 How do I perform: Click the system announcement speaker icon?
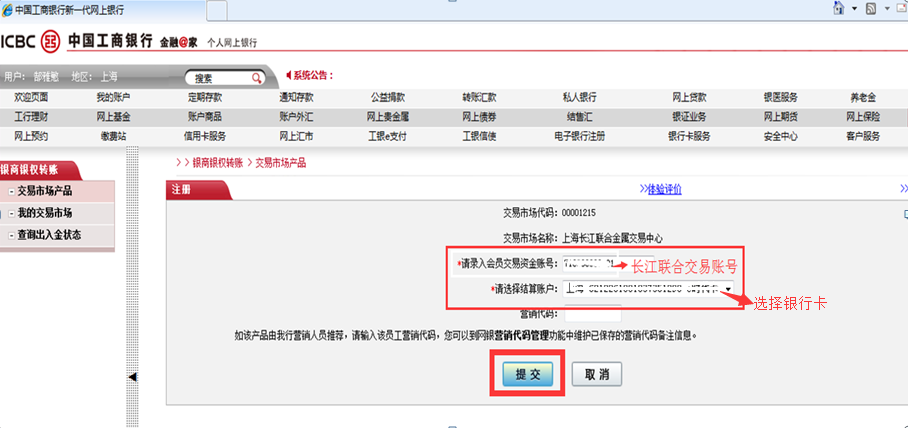[x=289, y=75]
